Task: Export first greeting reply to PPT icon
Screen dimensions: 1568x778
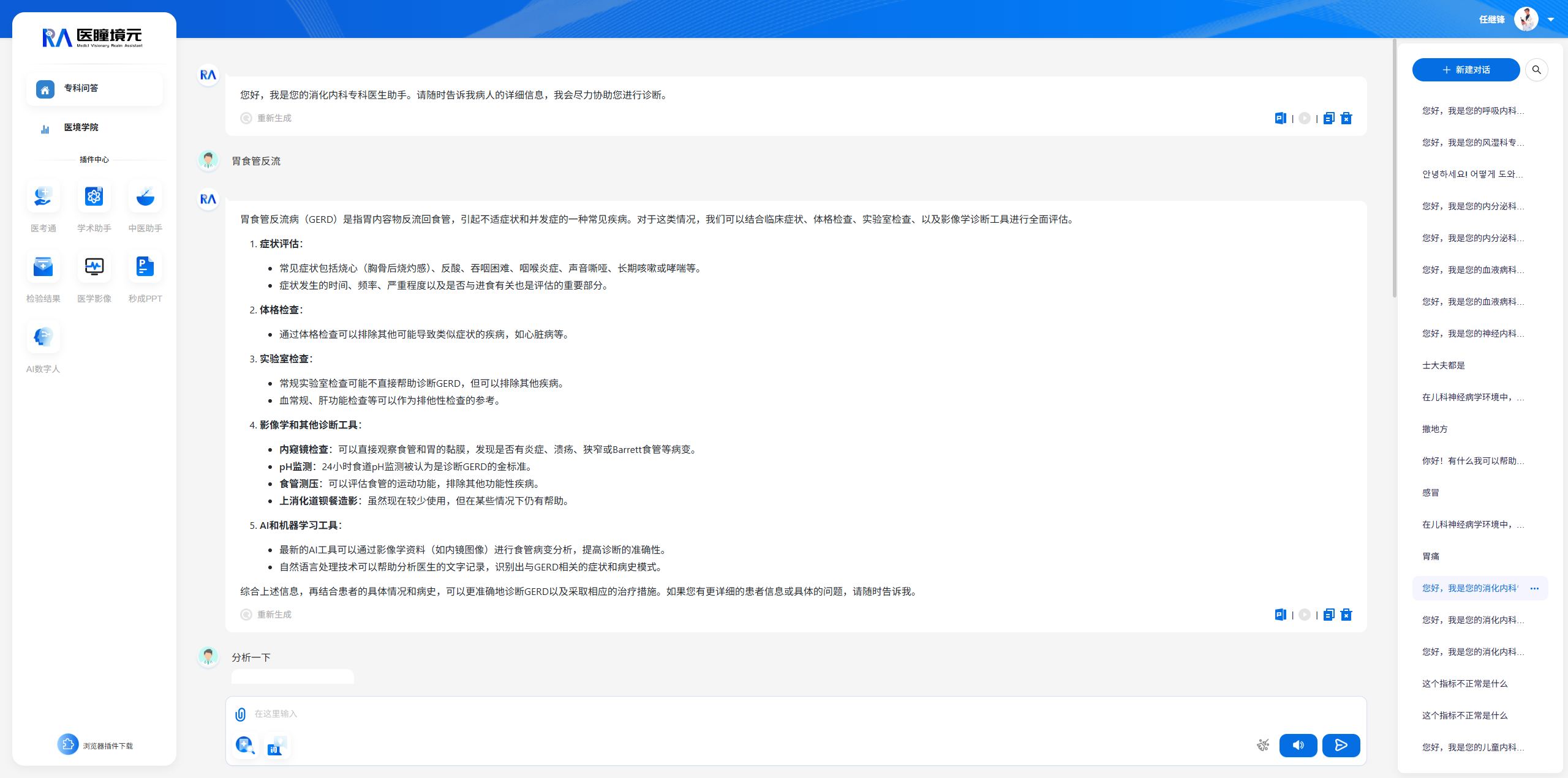Action: tap(1280, 118)
